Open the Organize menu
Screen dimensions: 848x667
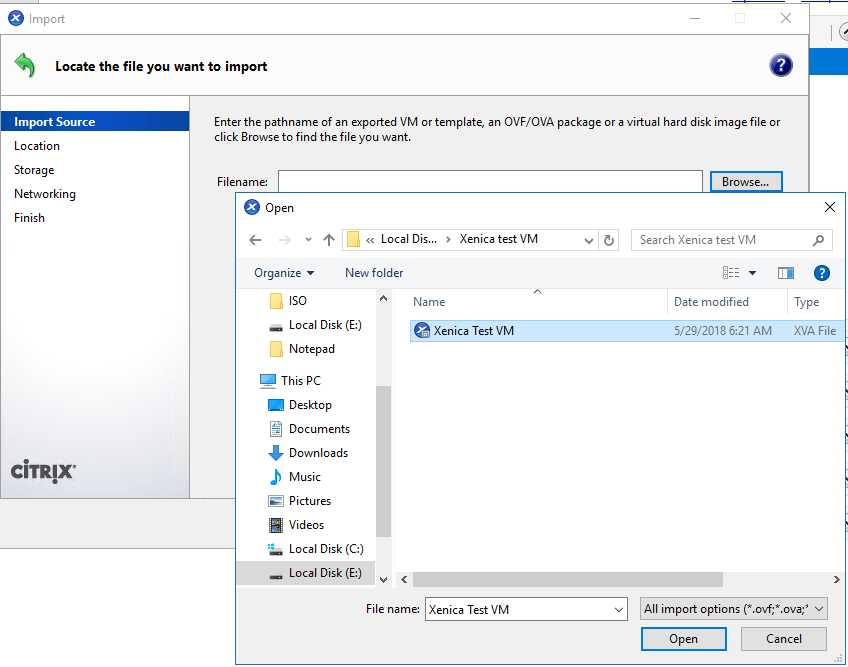[x=284, y=273]
